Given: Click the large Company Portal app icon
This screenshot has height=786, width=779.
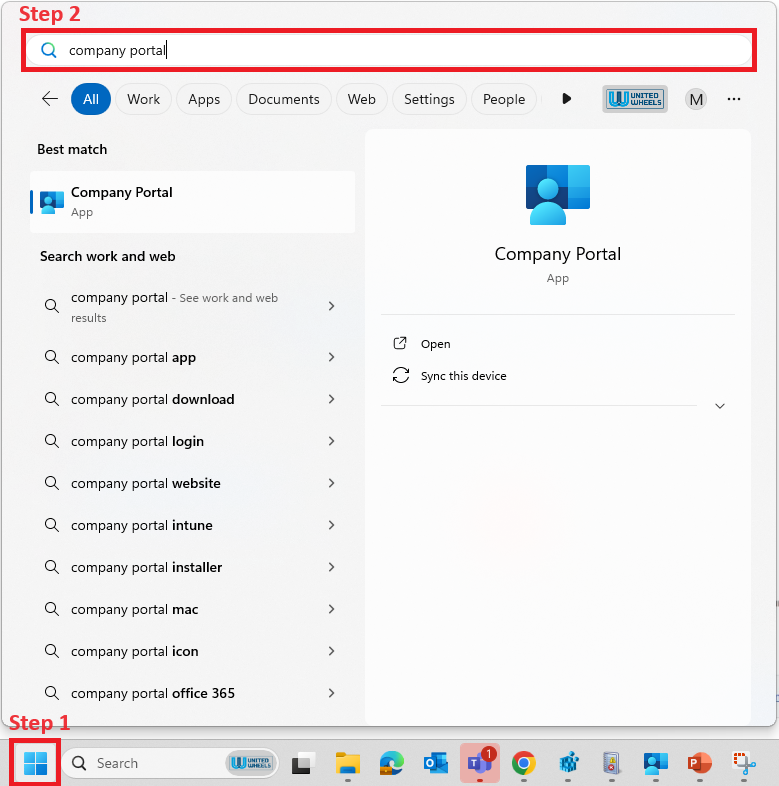Looking at the screenshot, I should (x=557, y=194).
